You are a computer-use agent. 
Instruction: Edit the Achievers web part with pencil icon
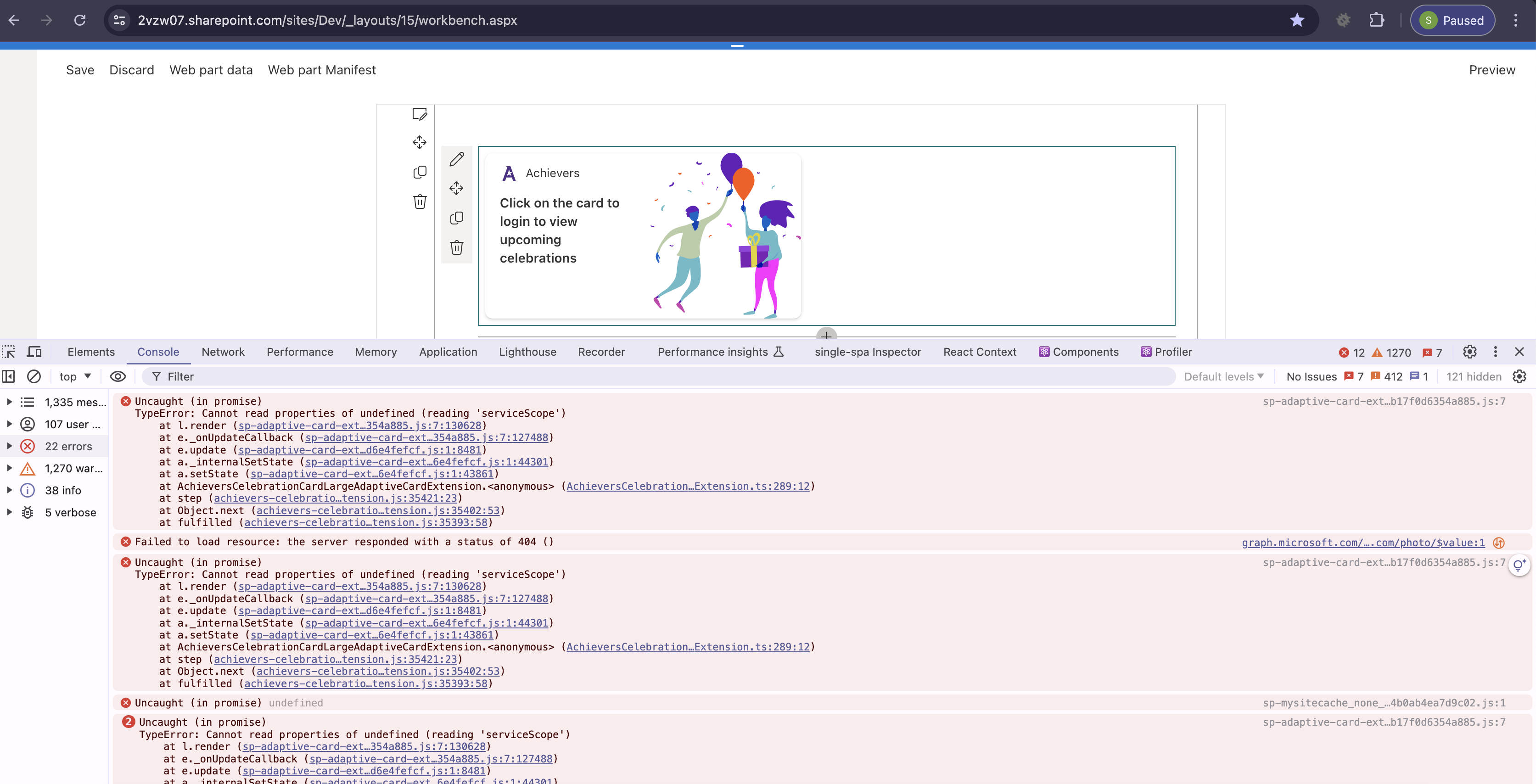click(x=457, y=158)
